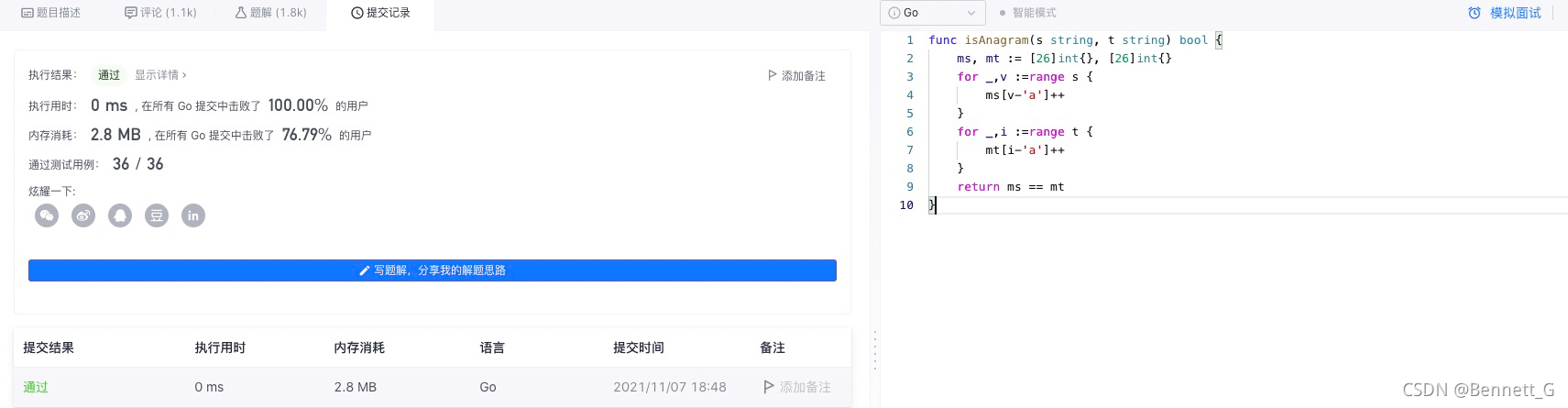Click line number 1 in the editor gutter
1568x408 pixels.
tap(910, 40)
